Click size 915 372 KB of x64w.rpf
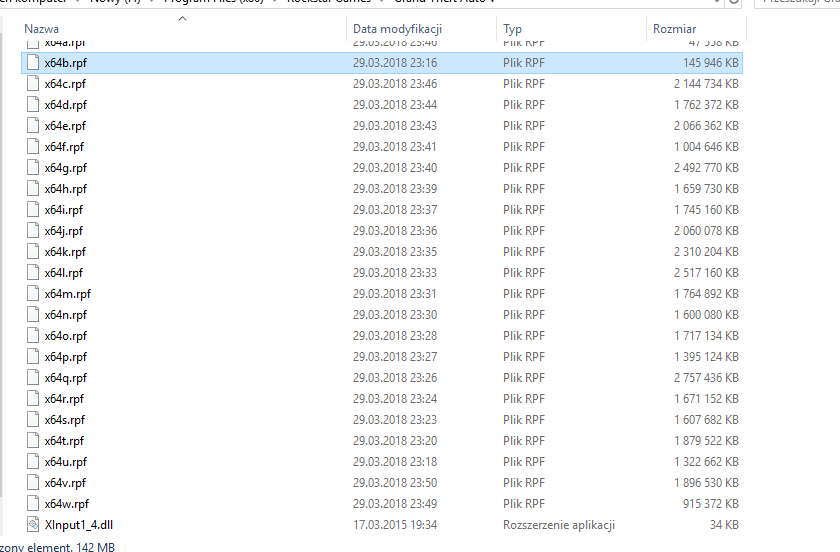840x552 pixels. (710, 503)
